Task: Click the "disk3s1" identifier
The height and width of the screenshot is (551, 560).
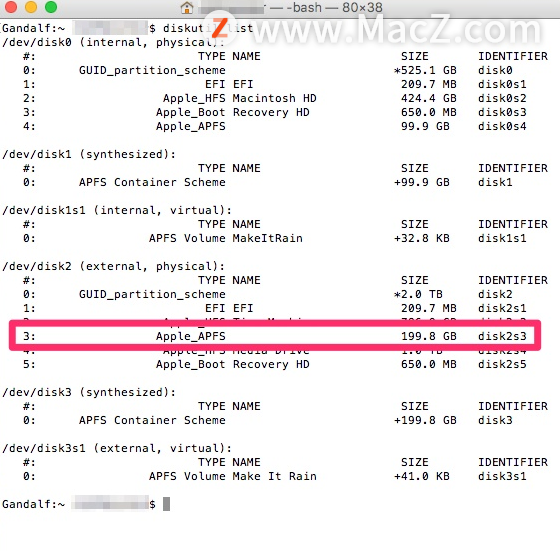Action: 502,476
